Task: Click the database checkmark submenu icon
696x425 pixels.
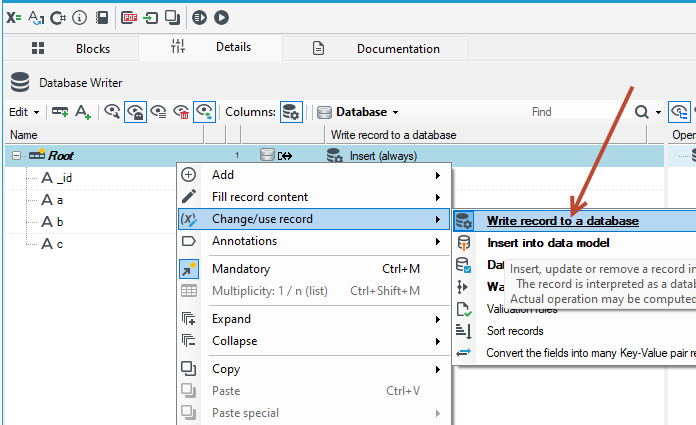Action: [x=464, y=265]
